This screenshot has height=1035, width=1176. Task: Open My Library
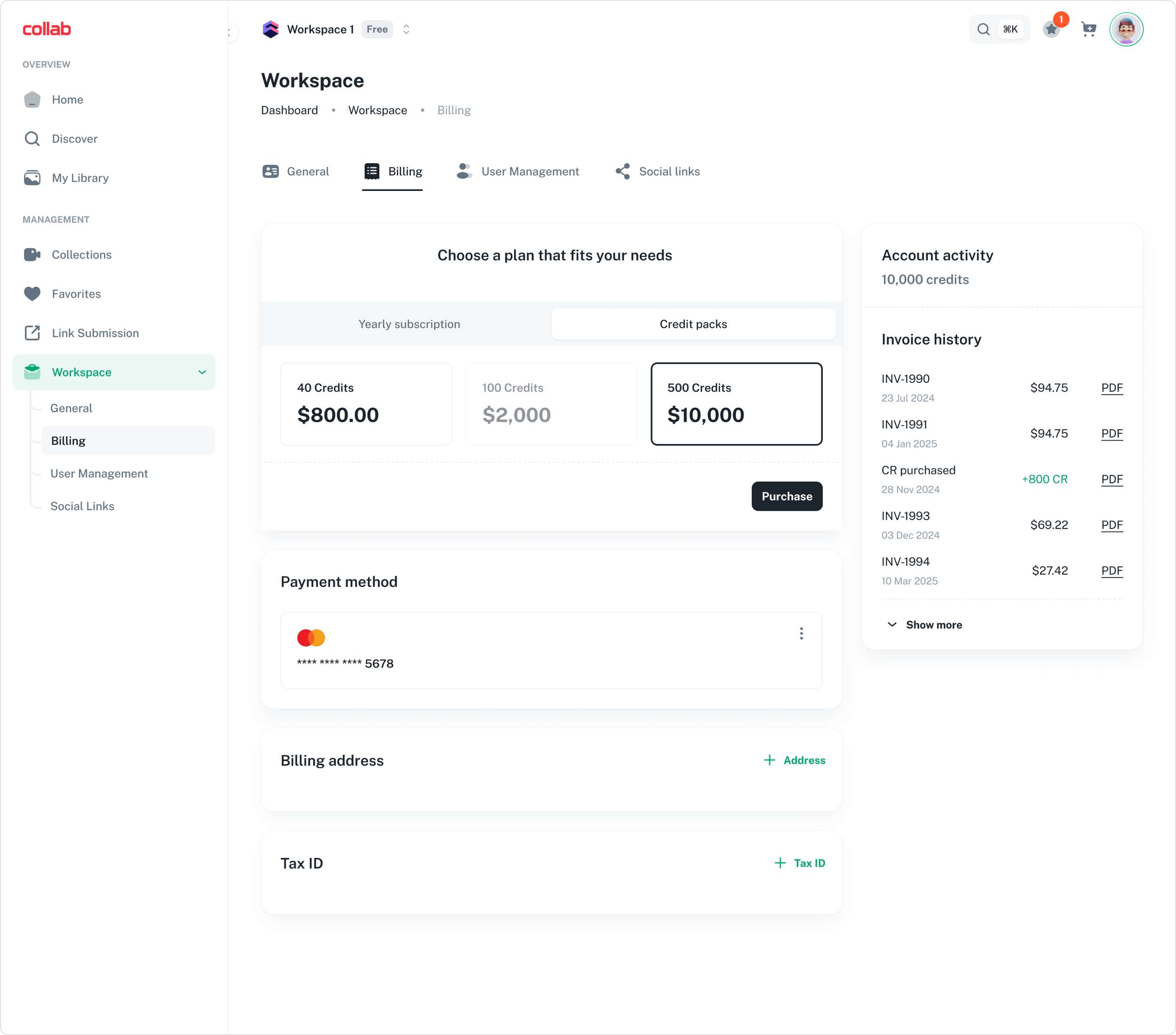(x=80, y=178)
